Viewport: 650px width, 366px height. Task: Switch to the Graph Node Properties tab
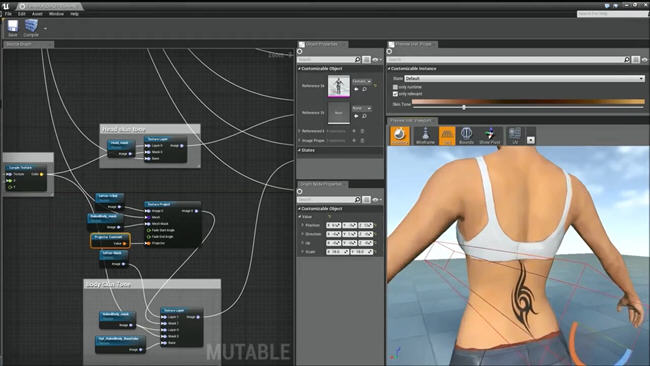point(323,184)
